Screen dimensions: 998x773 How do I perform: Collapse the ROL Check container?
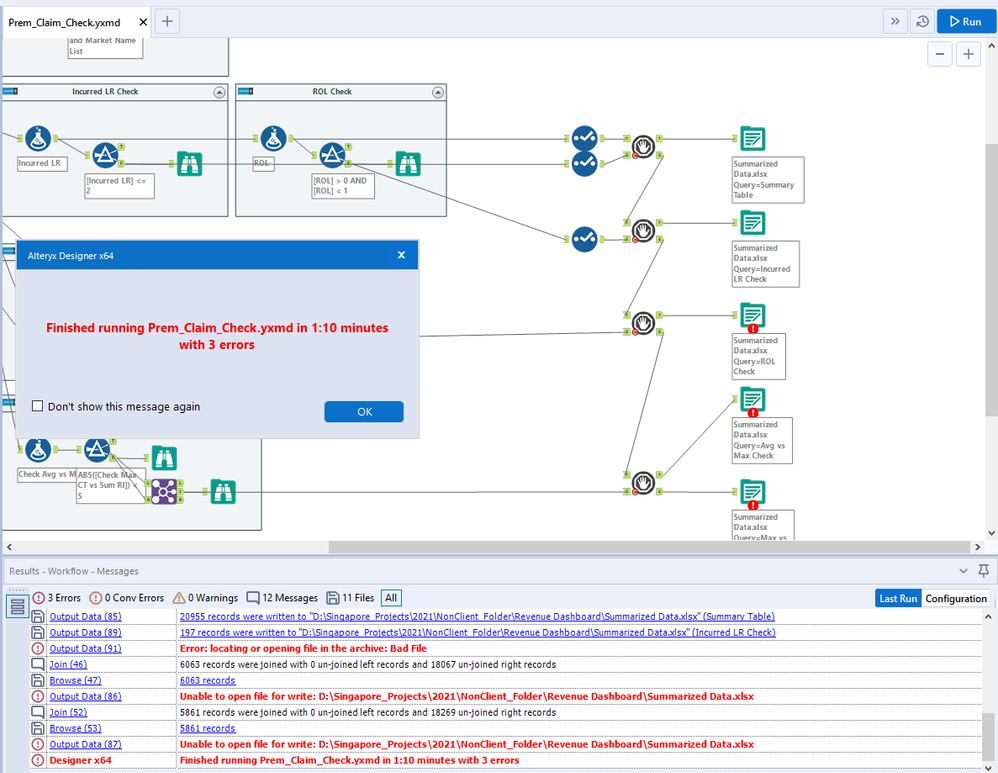[438, 92]
